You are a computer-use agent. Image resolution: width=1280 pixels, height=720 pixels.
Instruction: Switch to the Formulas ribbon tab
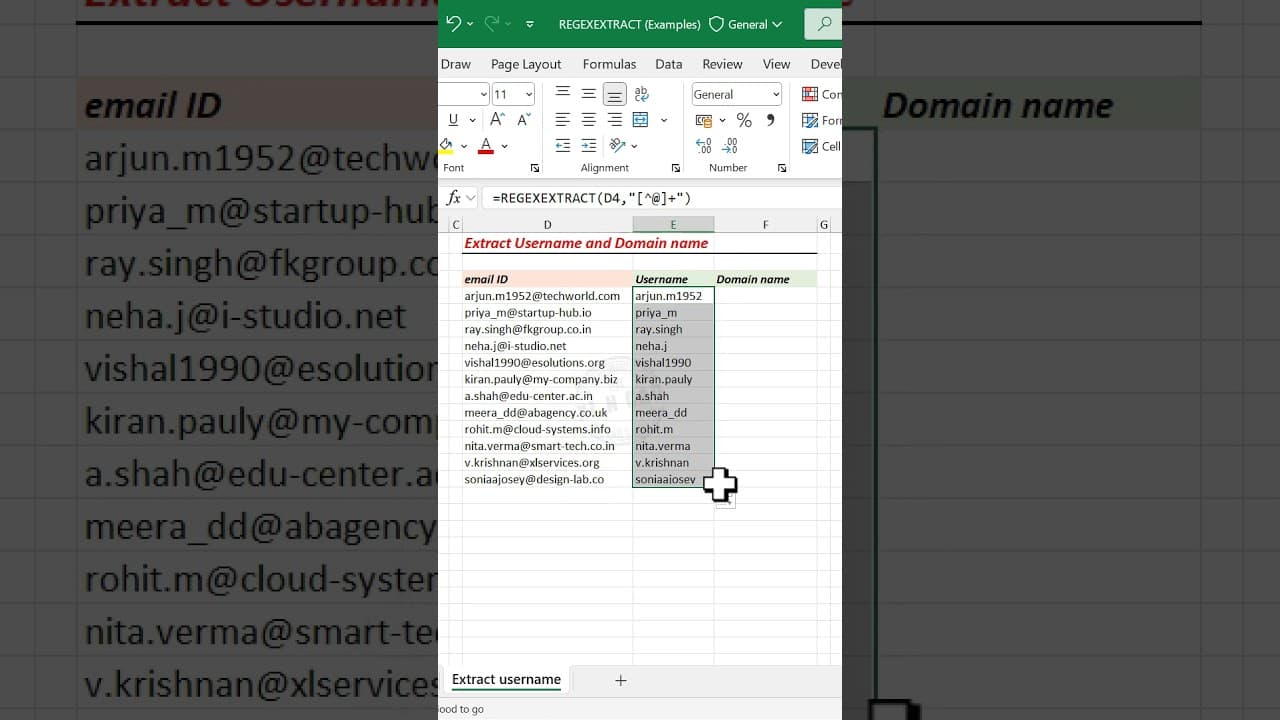pos(609,63)
